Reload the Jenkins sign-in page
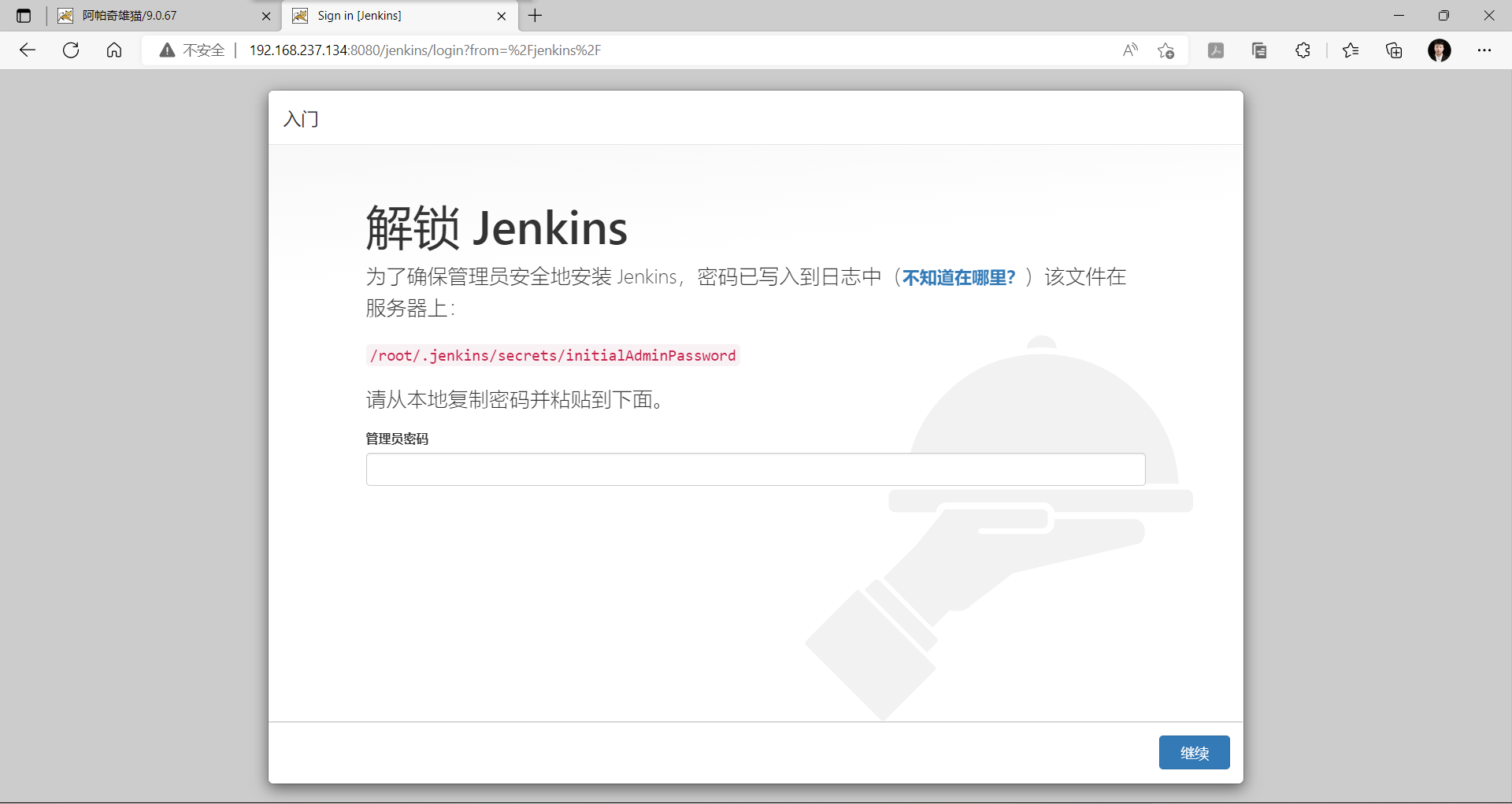This screenshot has height=804, width=1512. click(71, 50)
